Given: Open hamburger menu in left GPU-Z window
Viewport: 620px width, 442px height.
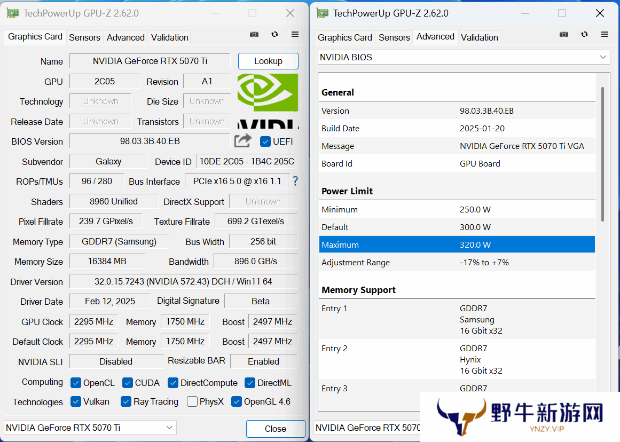Looking at the screenshot, I should pyautogui.click(x=295, y=34).
